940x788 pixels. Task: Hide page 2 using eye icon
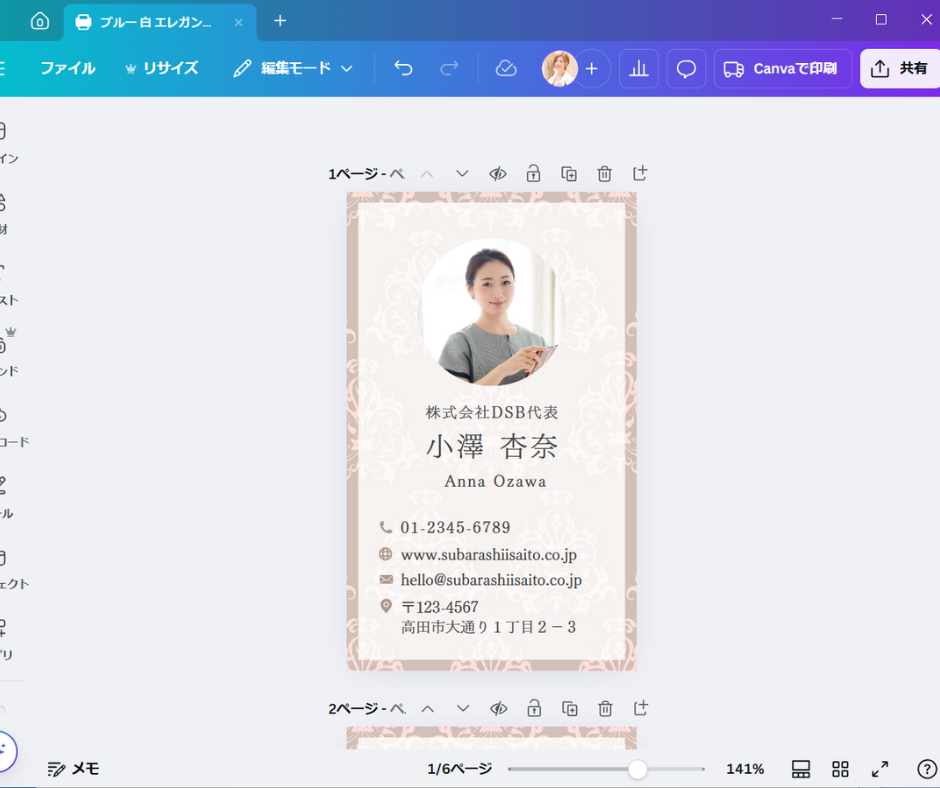(x=498, y=708)
